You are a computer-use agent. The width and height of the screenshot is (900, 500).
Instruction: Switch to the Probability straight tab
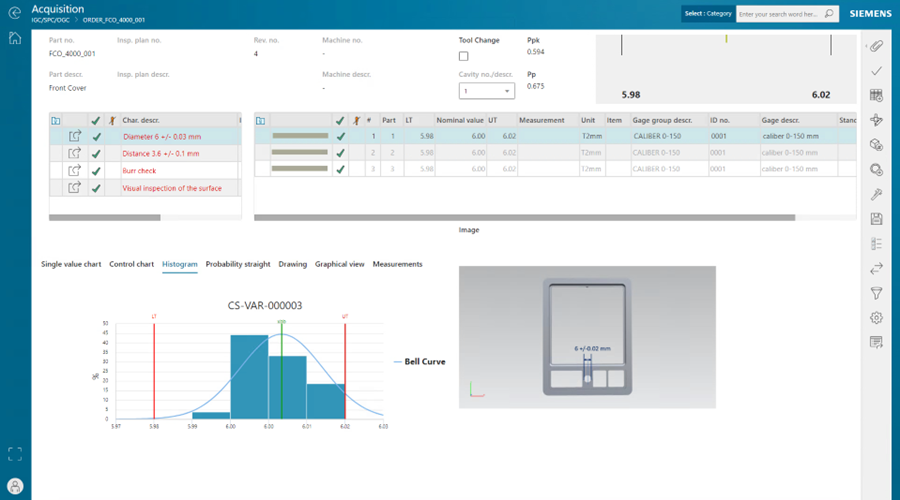[x=238, y=264]
